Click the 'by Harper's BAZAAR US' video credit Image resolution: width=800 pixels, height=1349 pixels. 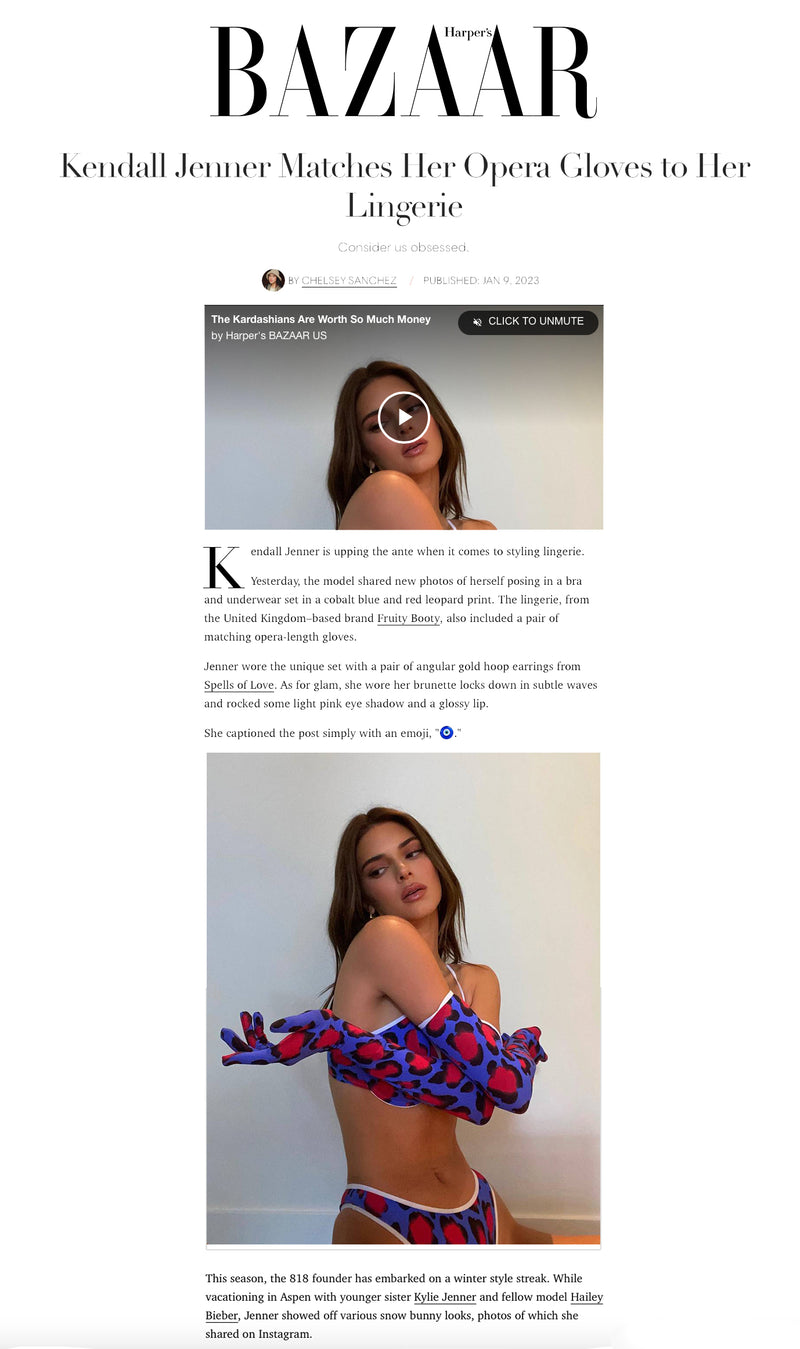[269, 336]
